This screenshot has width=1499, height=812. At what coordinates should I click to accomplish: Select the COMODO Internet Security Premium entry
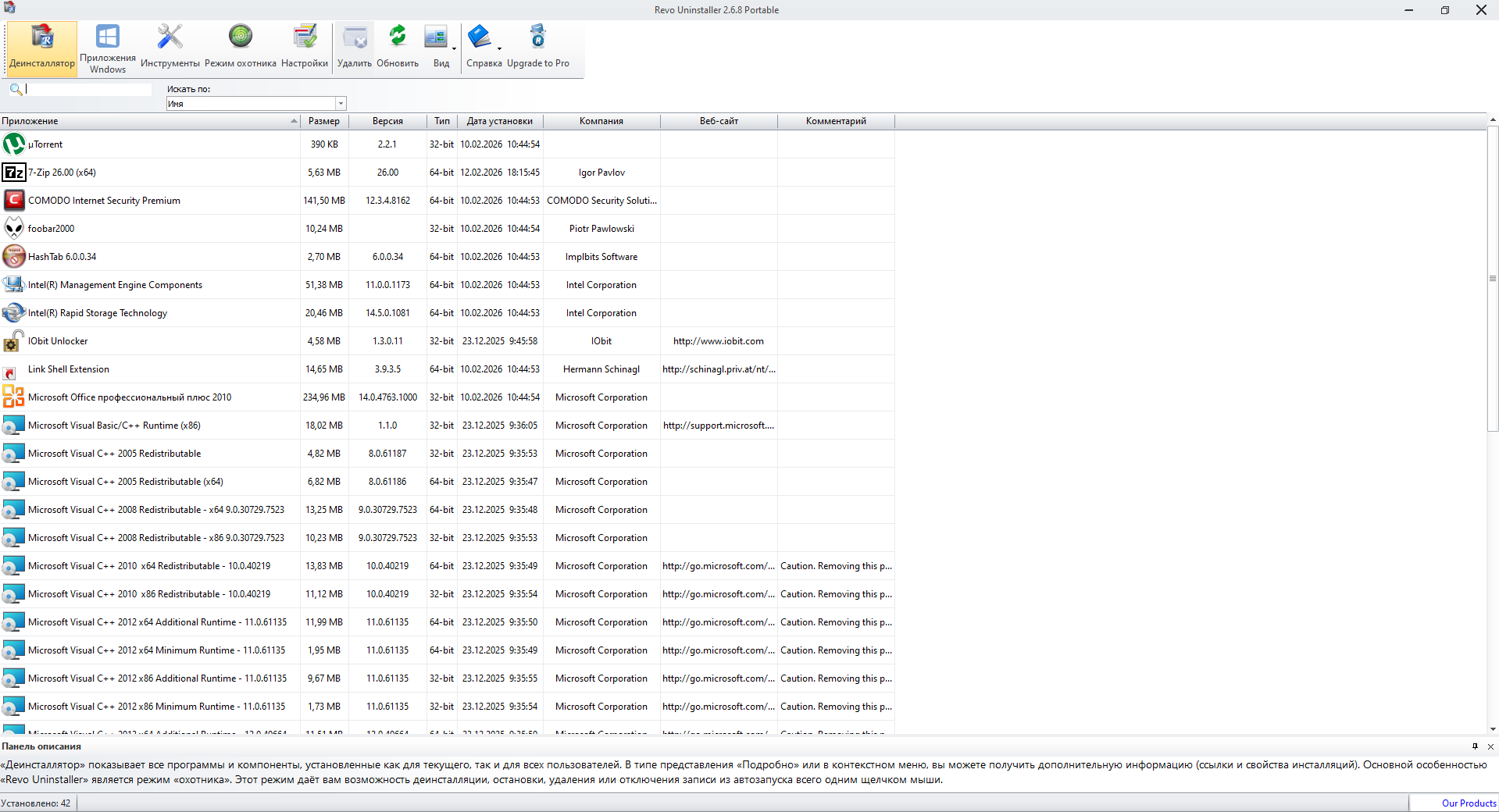click(104, 201)
